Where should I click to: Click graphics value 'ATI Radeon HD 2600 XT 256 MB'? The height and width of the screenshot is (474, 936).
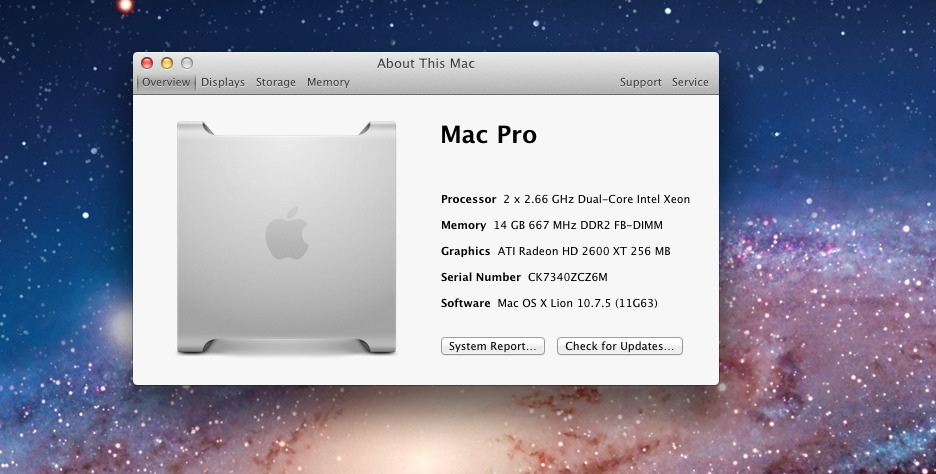point(584,251)
